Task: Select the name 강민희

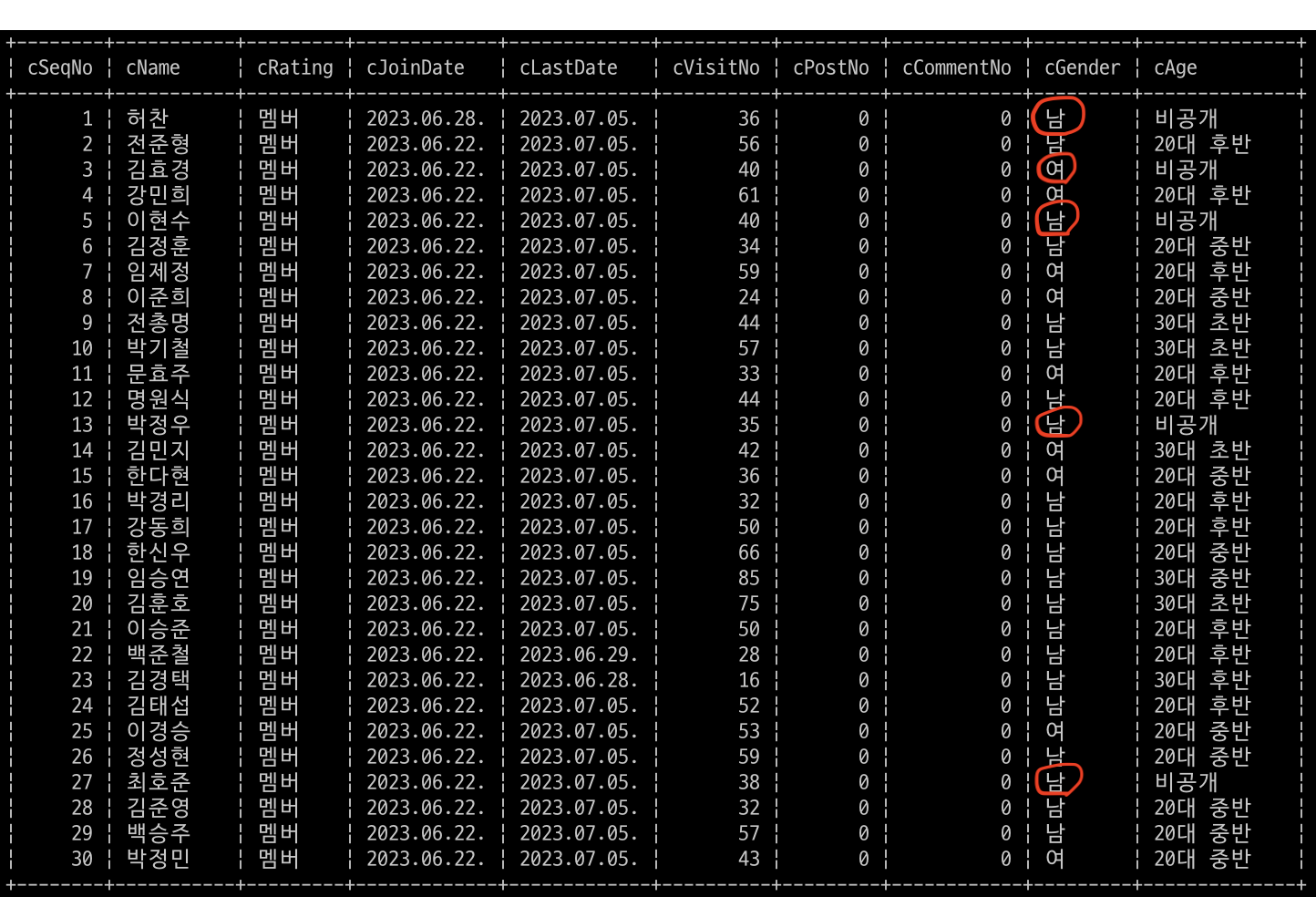Action: pyautogui.click(x=159, y=195)
